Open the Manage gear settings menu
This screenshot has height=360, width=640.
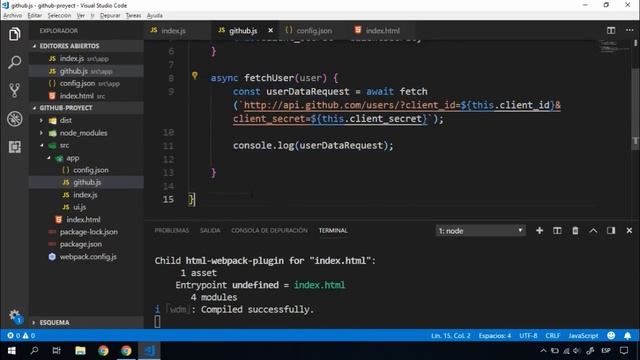click(15, 316)
